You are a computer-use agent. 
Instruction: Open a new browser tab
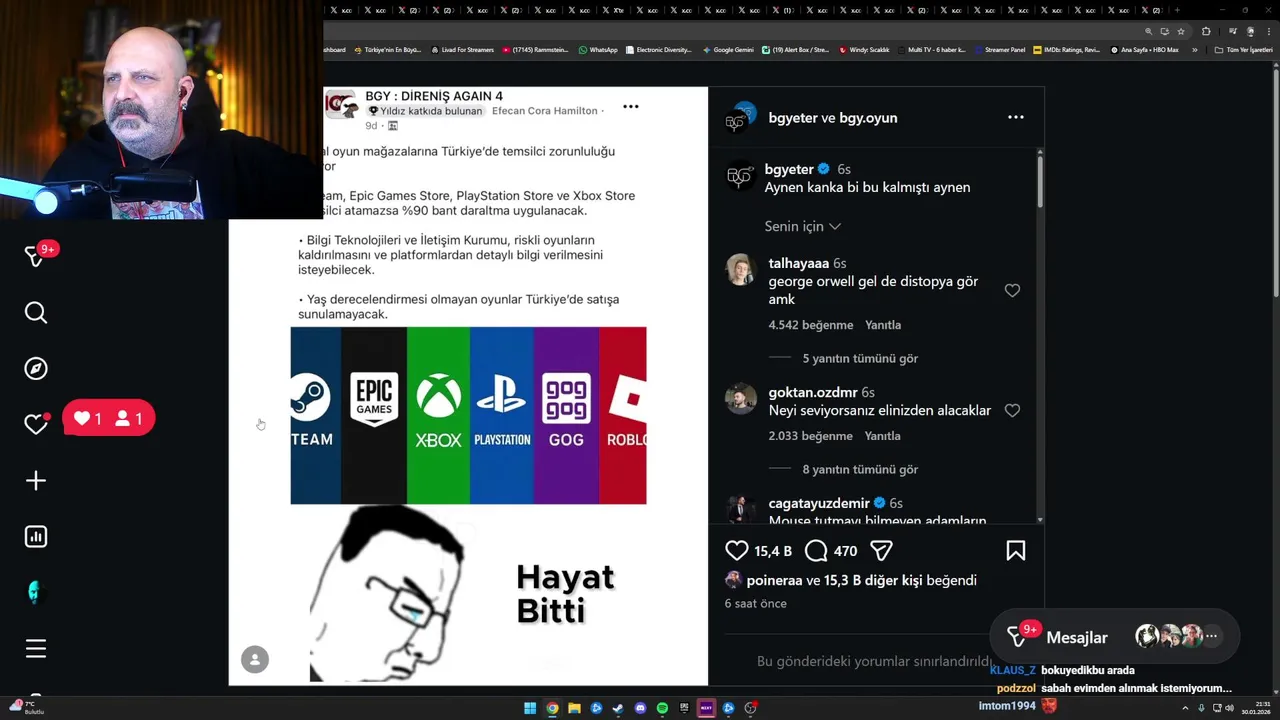point(1178,10)
